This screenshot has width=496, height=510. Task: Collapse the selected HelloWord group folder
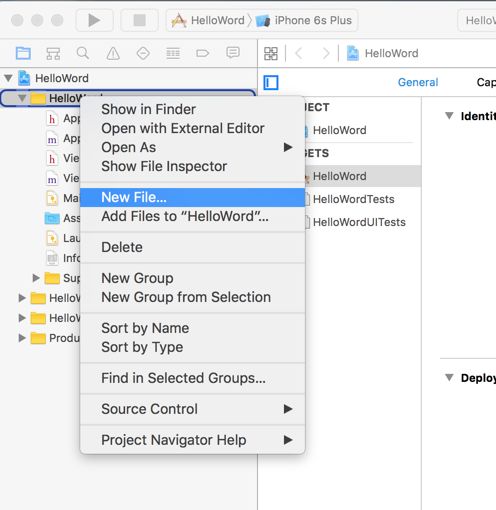pos(22,98)
